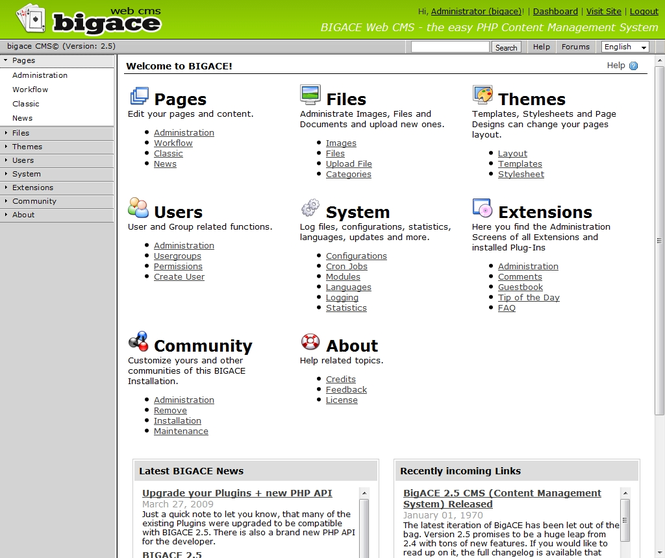Open the Dashboard link in header
This screenshot has height=558, width=665.
(x=555, y=12)
